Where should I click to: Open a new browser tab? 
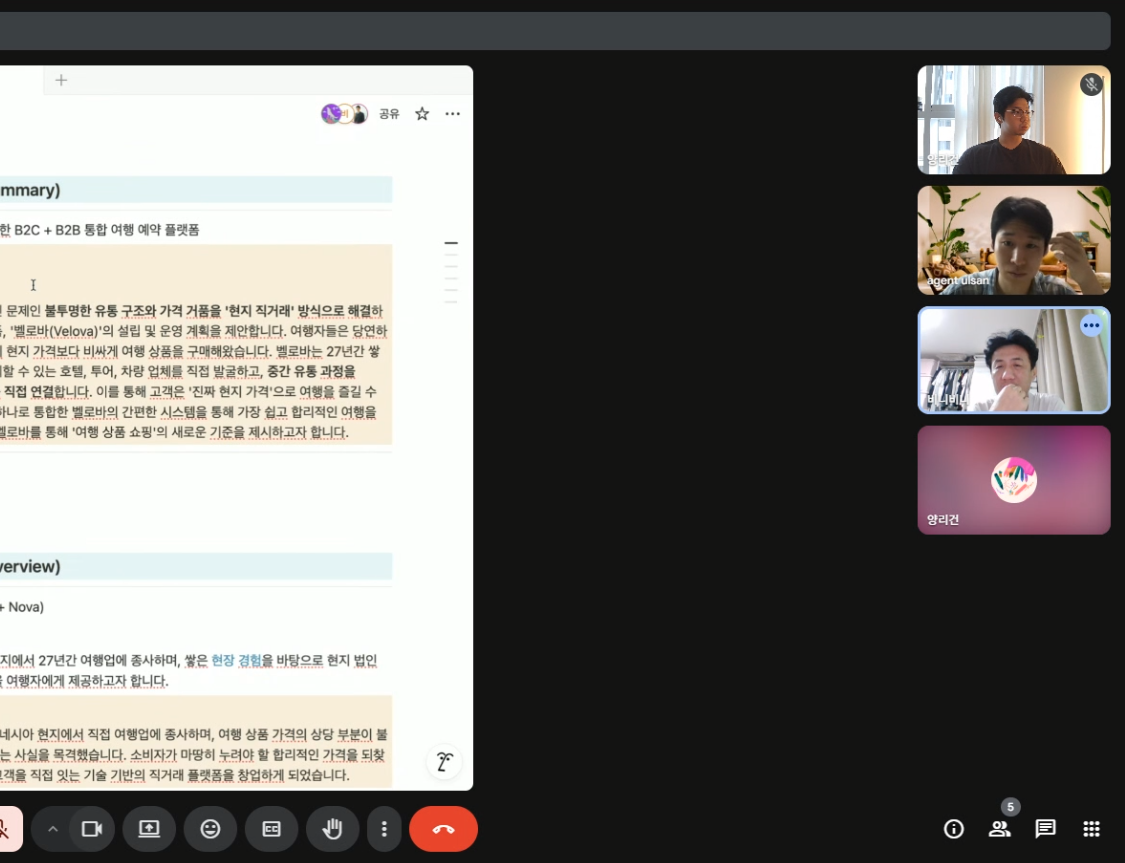pyautogui.click(x=61, y=79)
